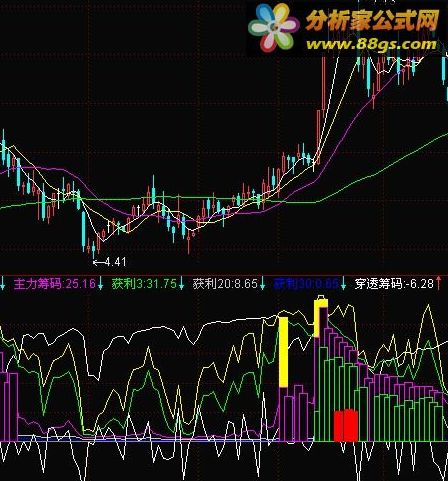Select the 穿透筹码:-6.28 indicator label

(394, 284)
